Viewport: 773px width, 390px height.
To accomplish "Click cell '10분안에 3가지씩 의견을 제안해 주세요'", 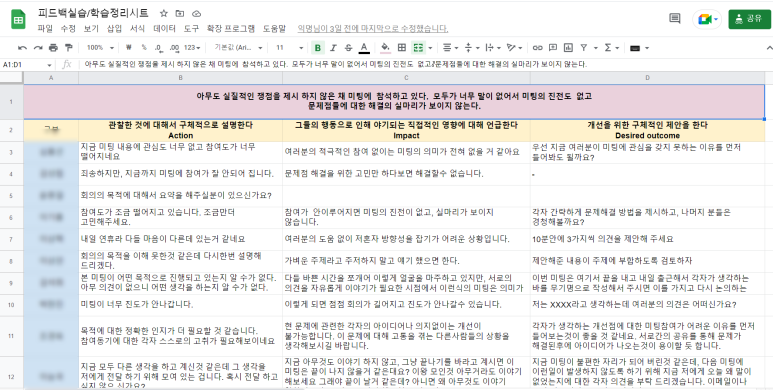I will [x=648, y=239].
